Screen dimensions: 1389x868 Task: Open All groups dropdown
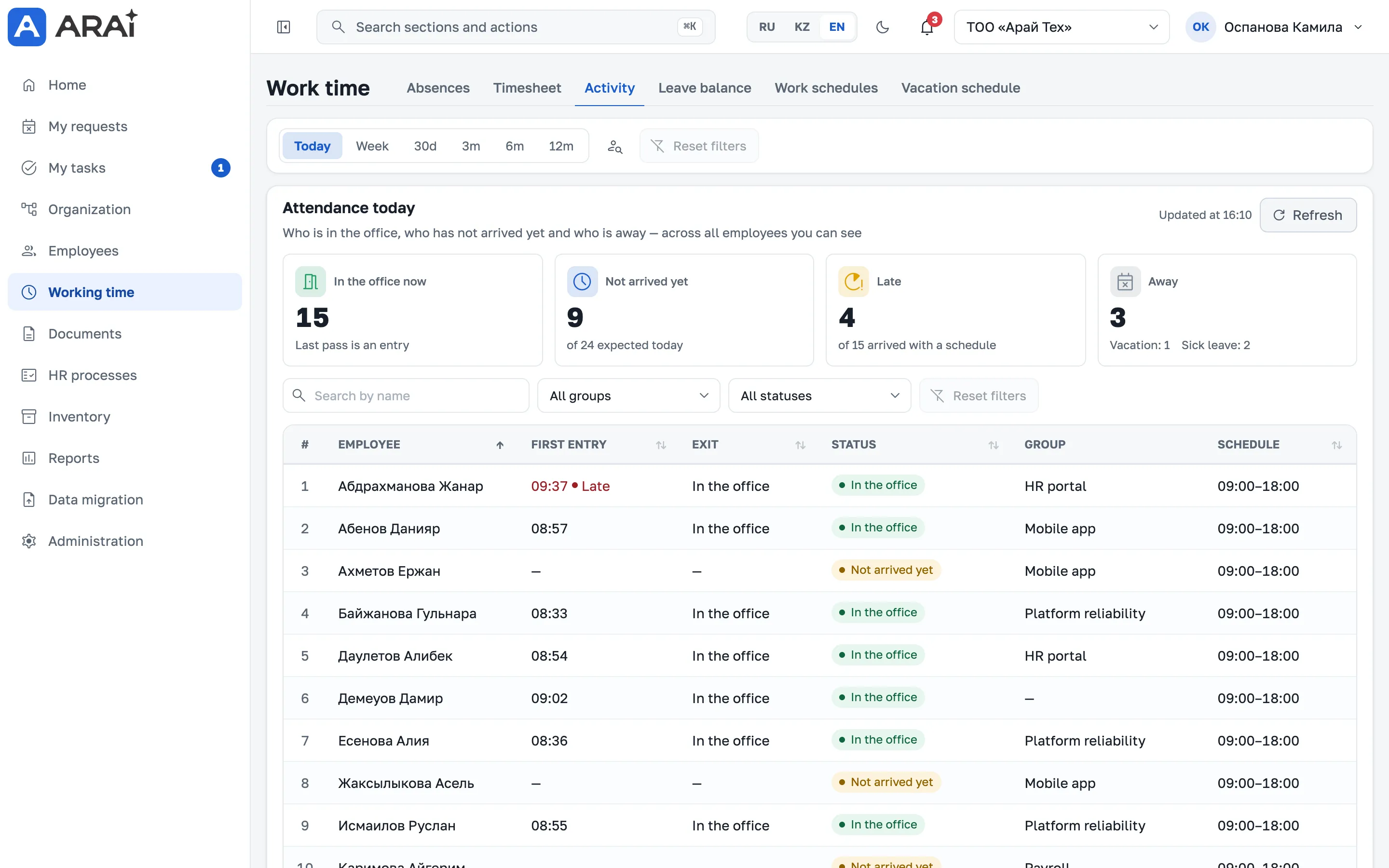tap(628, 395)
